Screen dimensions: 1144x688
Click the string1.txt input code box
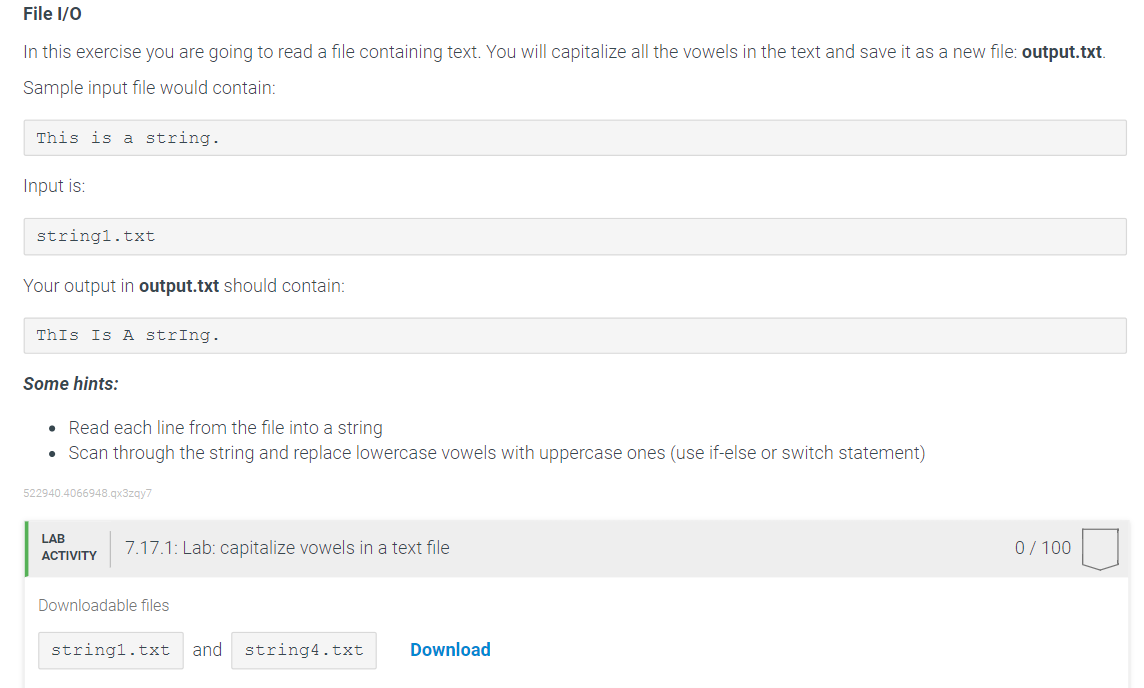(575, 236)
